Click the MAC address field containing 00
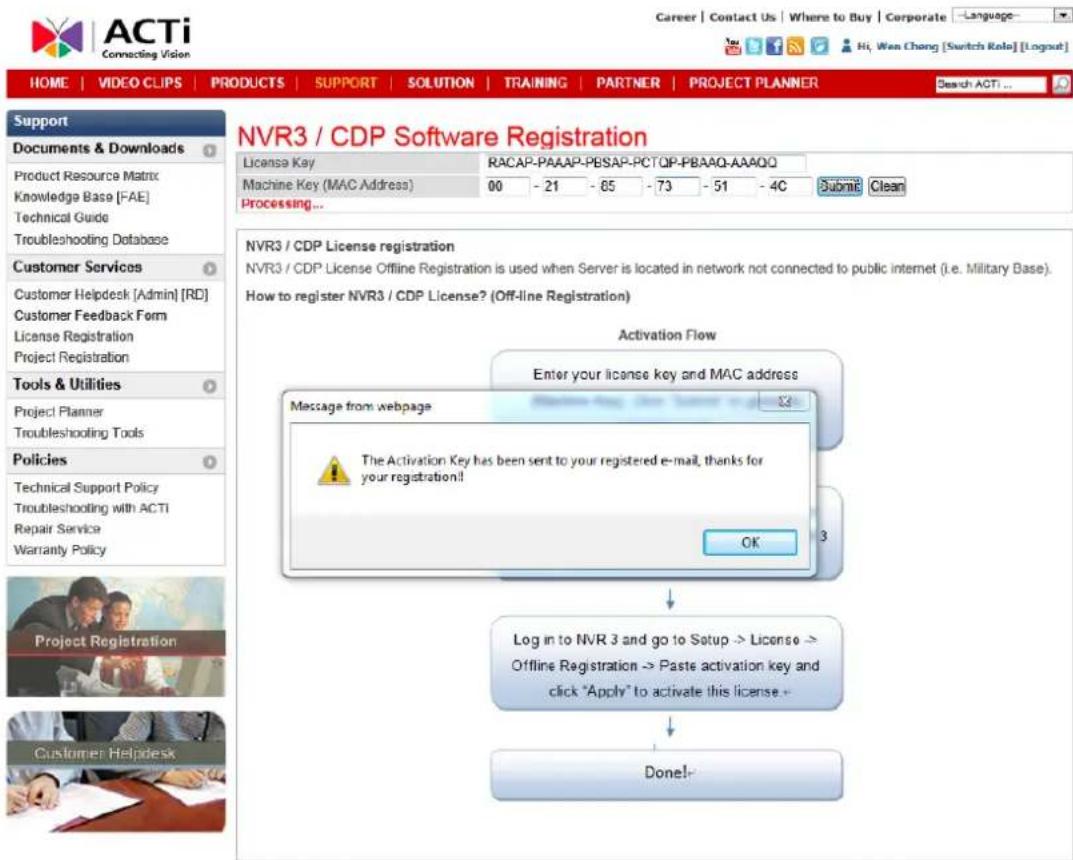This screenshot has width=1073, height=860. click(x=506, y=186)
